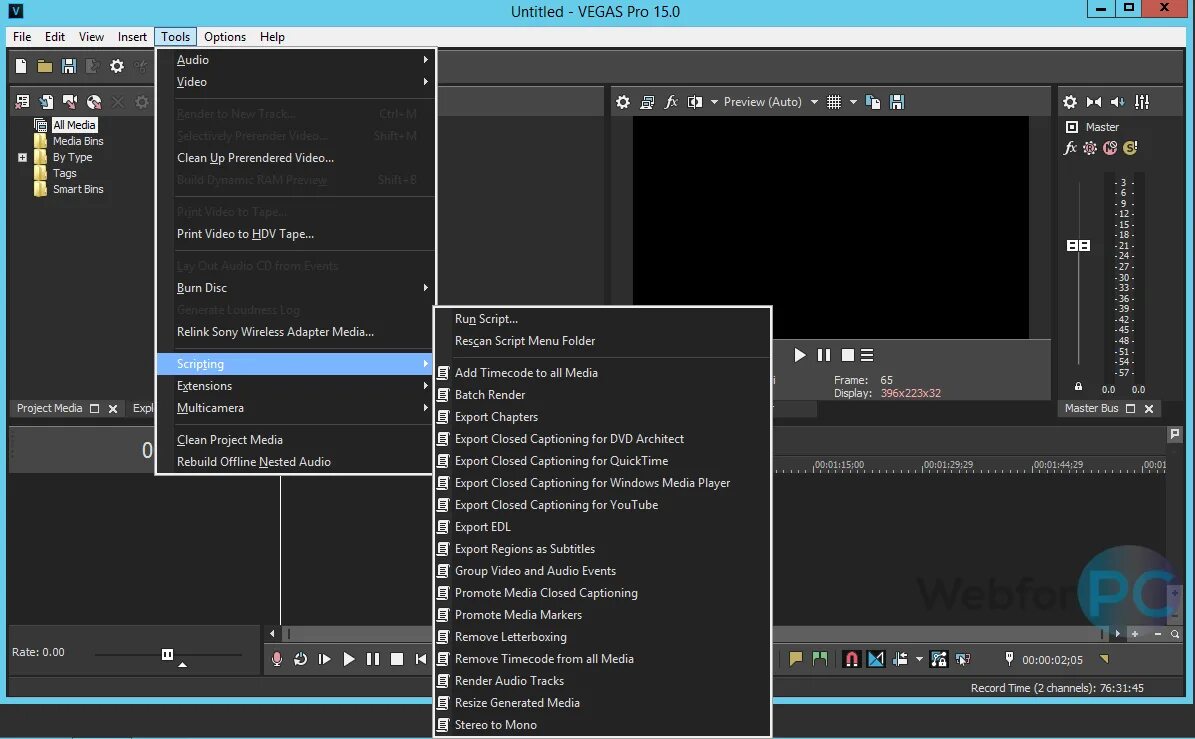Viewport: 1195px width, 739px height.
Task: Copy snapshot to clipboard in the preview toolbar
Action: click(x=873, y=102)
